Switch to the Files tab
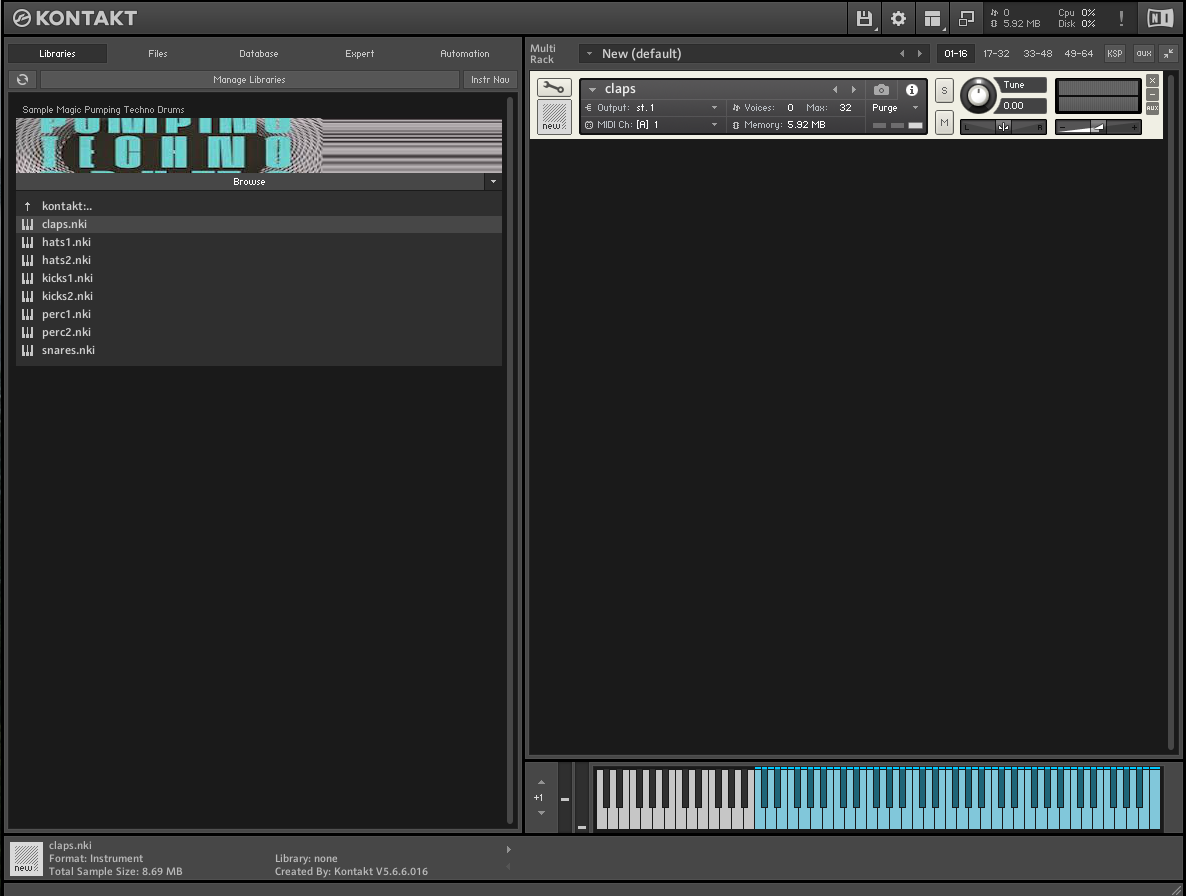Image resolution: width=1186 pixels, height=896 pixels. tap(158, 54)
